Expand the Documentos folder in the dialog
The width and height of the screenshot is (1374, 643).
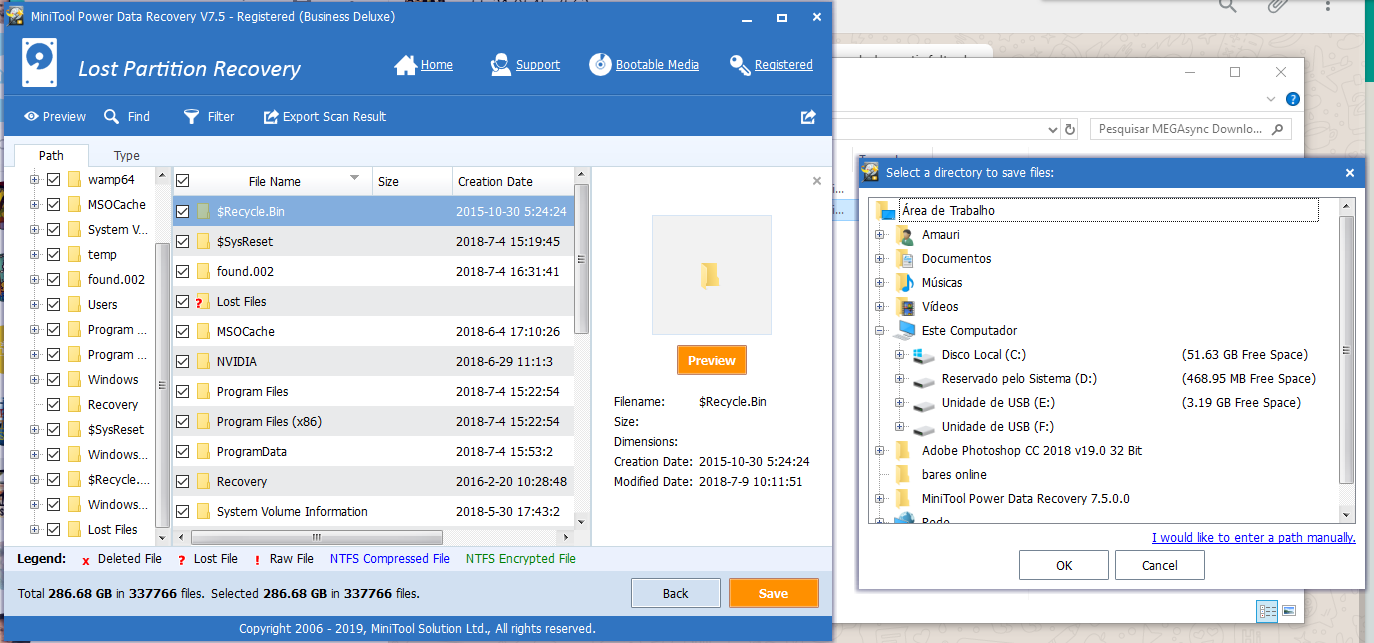(880, 259)
